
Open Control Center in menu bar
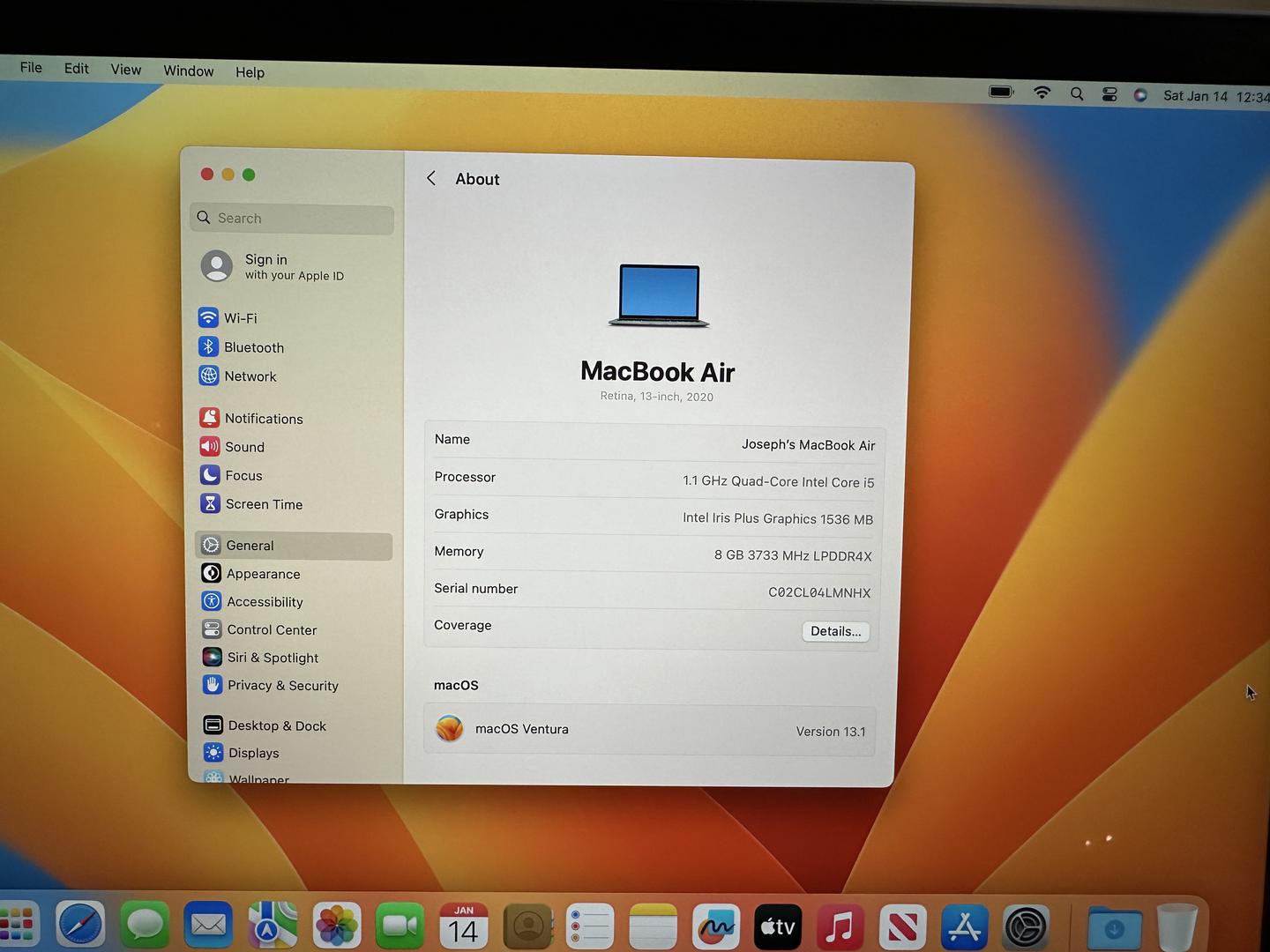pos(1109,94)
